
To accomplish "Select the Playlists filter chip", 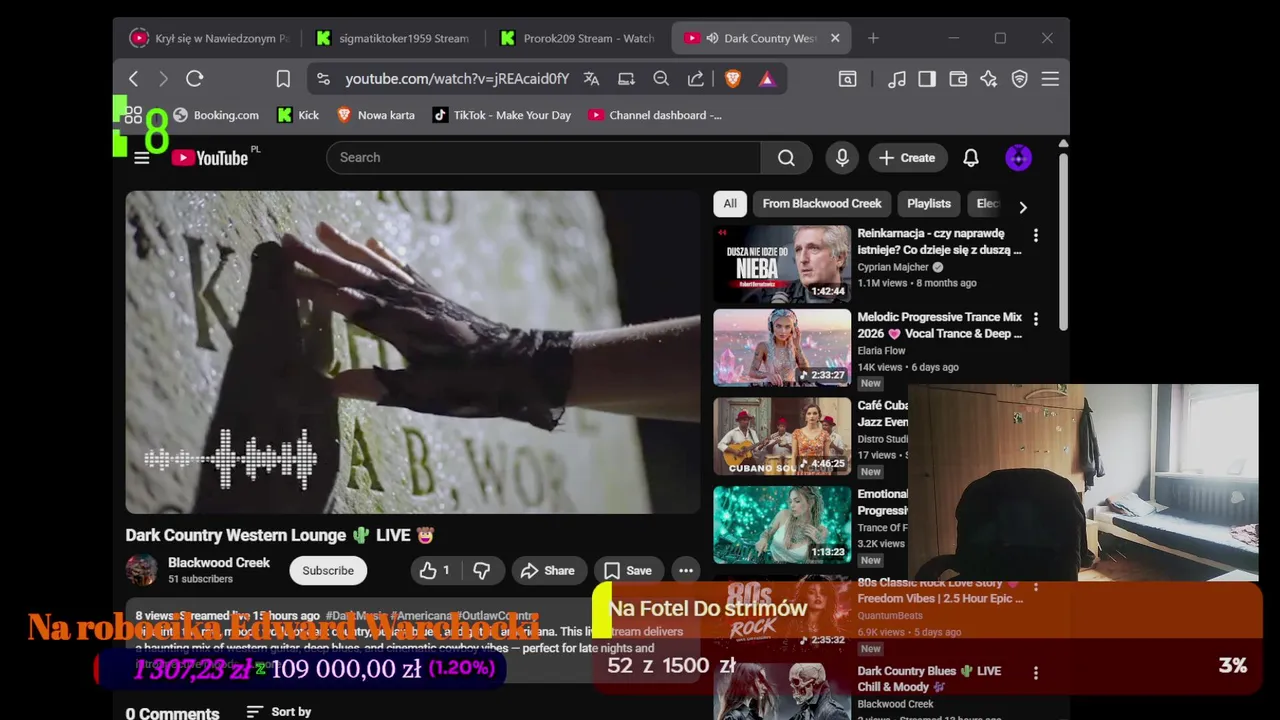I will click(x=929, y=203).
